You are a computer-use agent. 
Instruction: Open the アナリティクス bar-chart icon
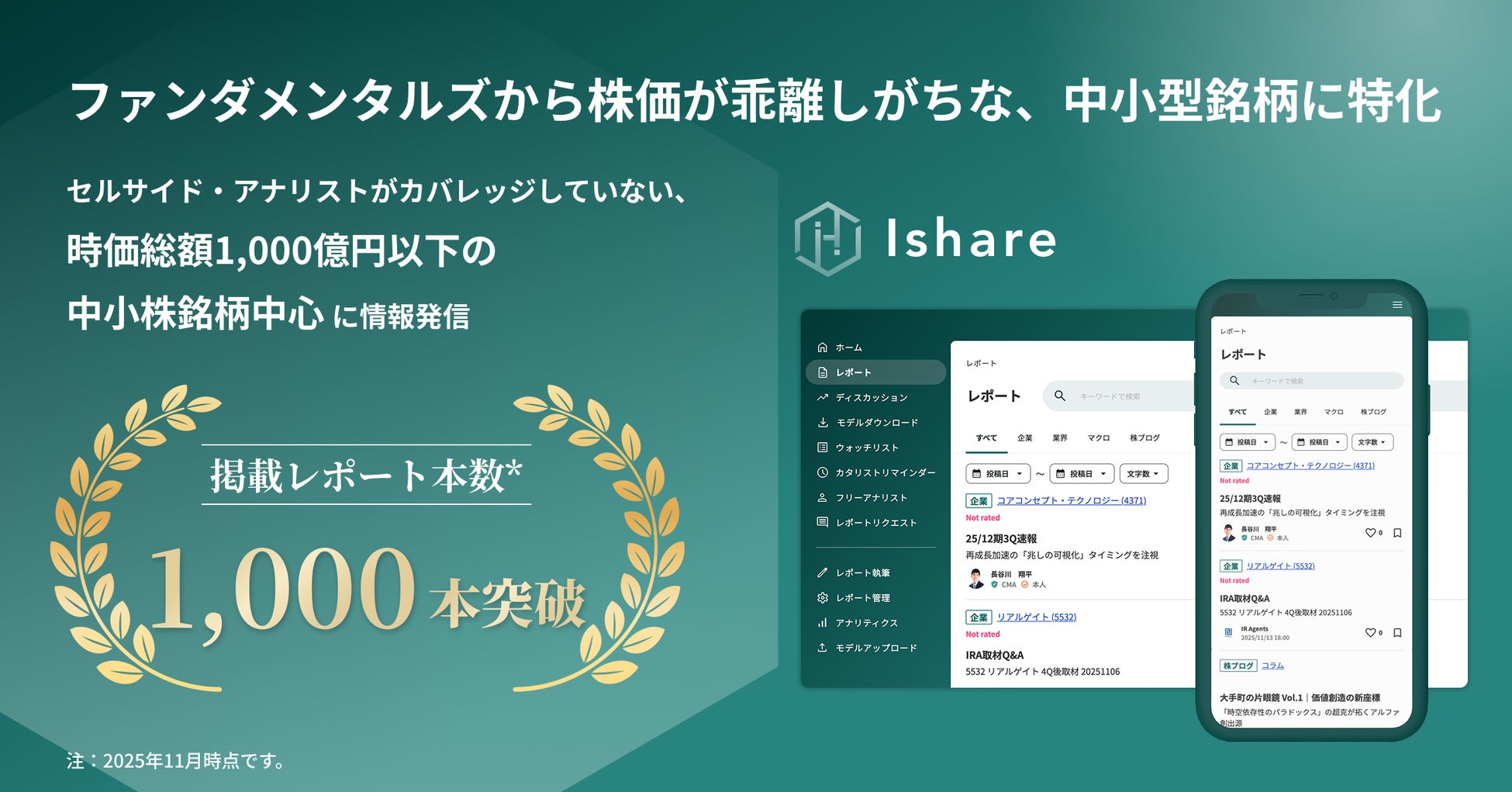823,622
